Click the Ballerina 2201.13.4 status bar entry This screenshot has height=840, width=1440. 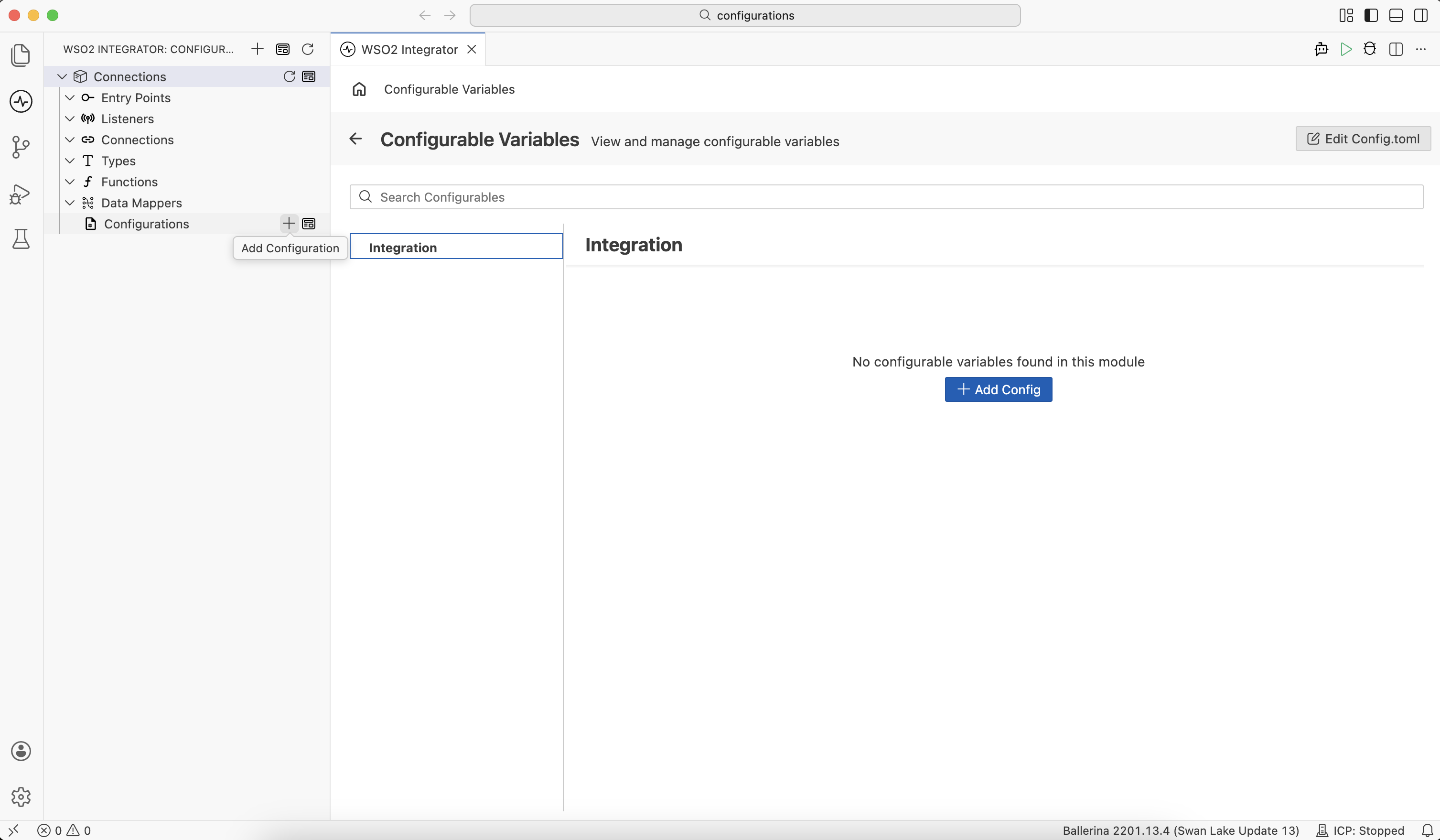(x=1181, y=830)
